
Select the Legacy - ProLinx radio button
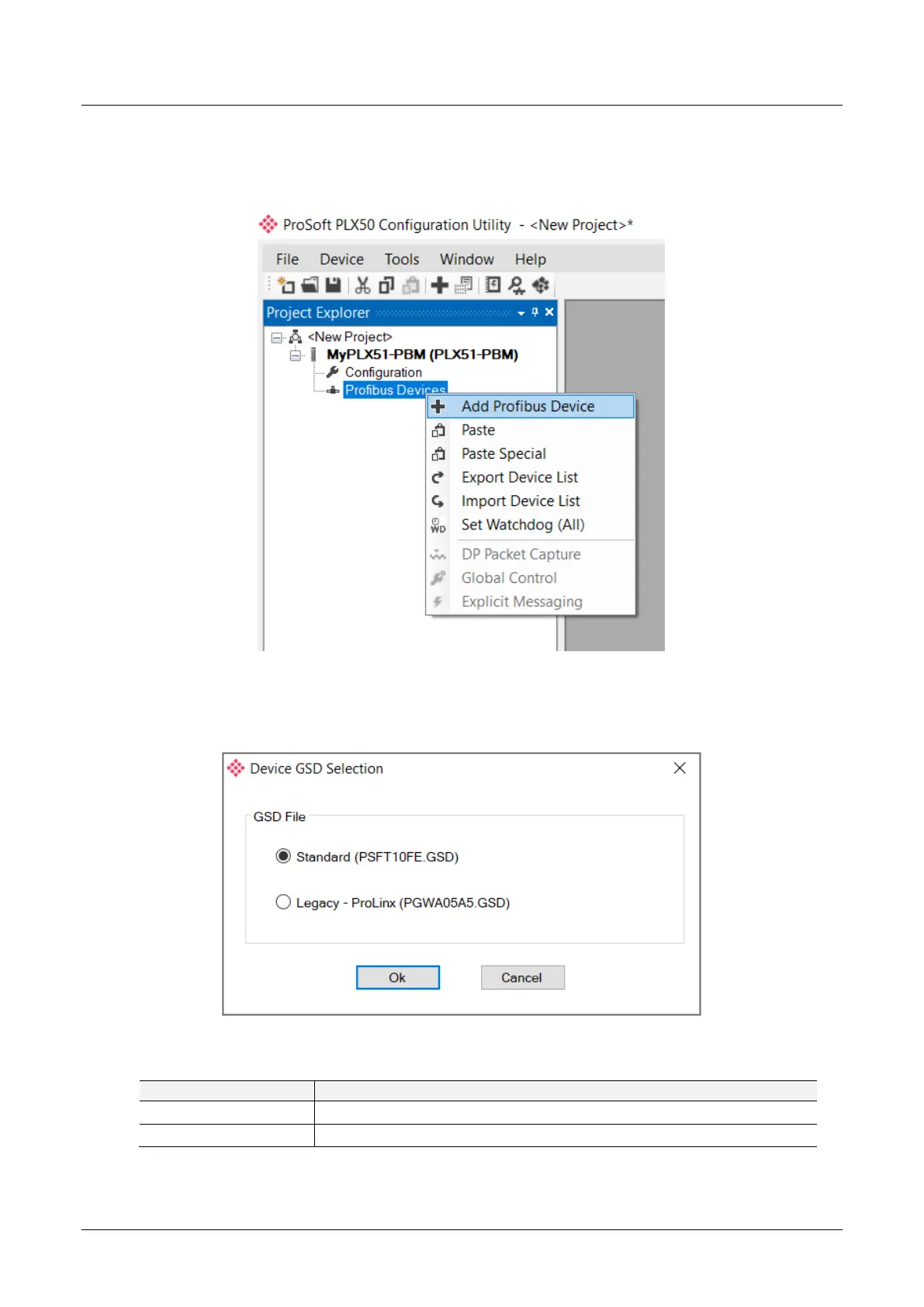point(283,902)
